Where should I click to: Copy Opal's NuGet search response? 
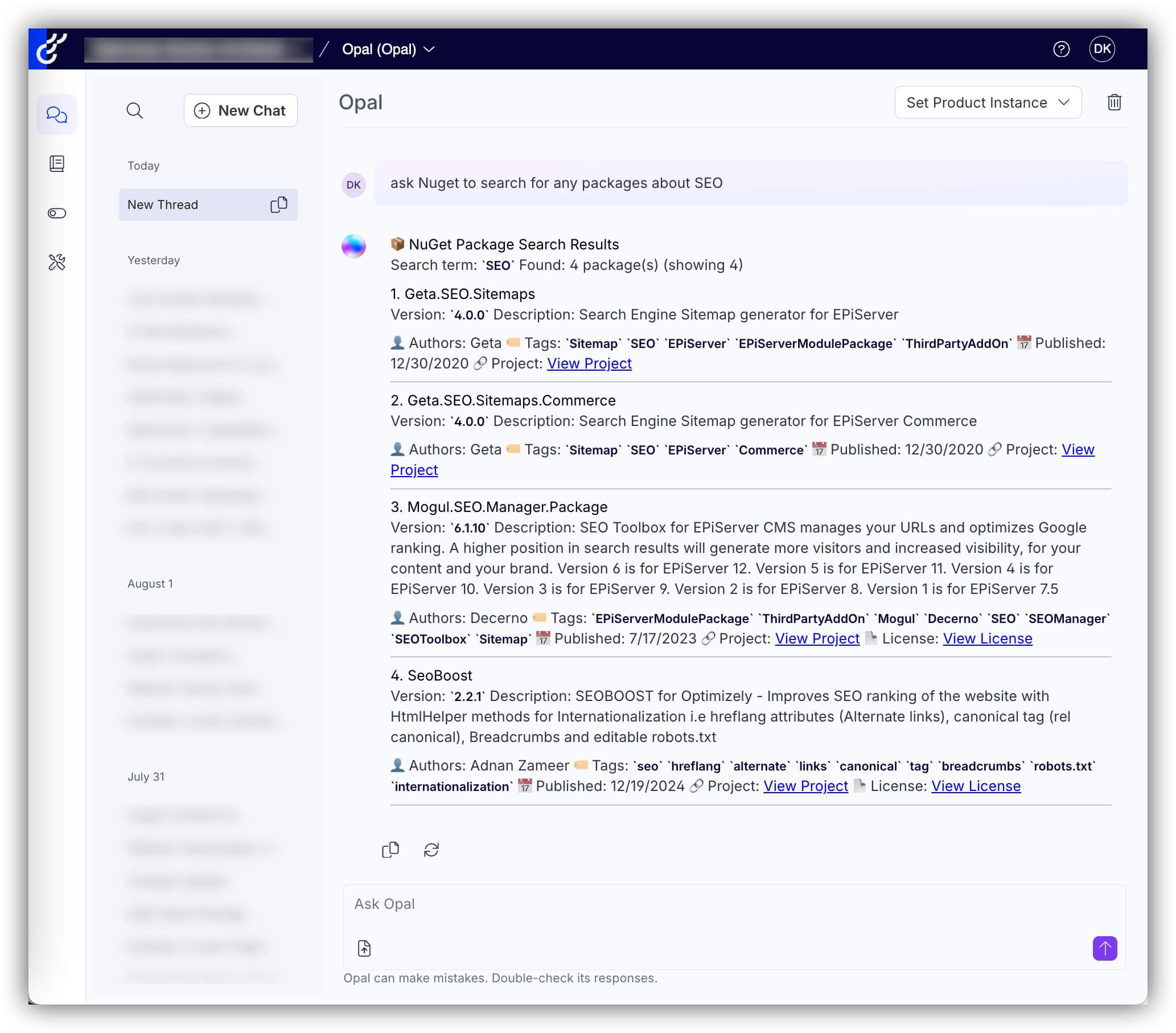point(390,850)
